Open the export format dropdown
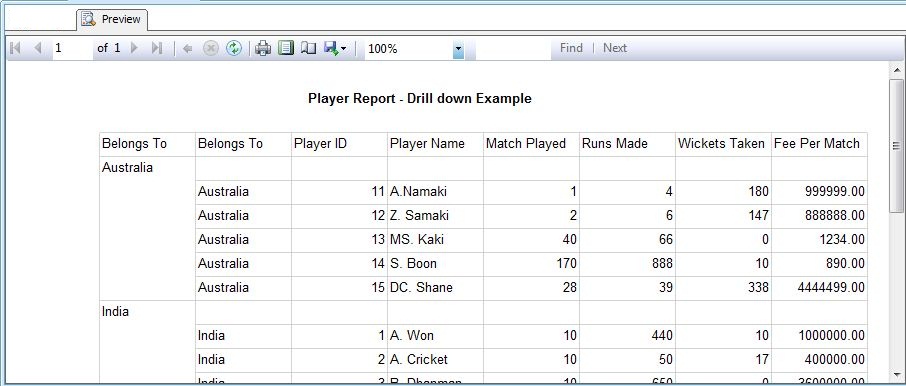 click(335, 49)
